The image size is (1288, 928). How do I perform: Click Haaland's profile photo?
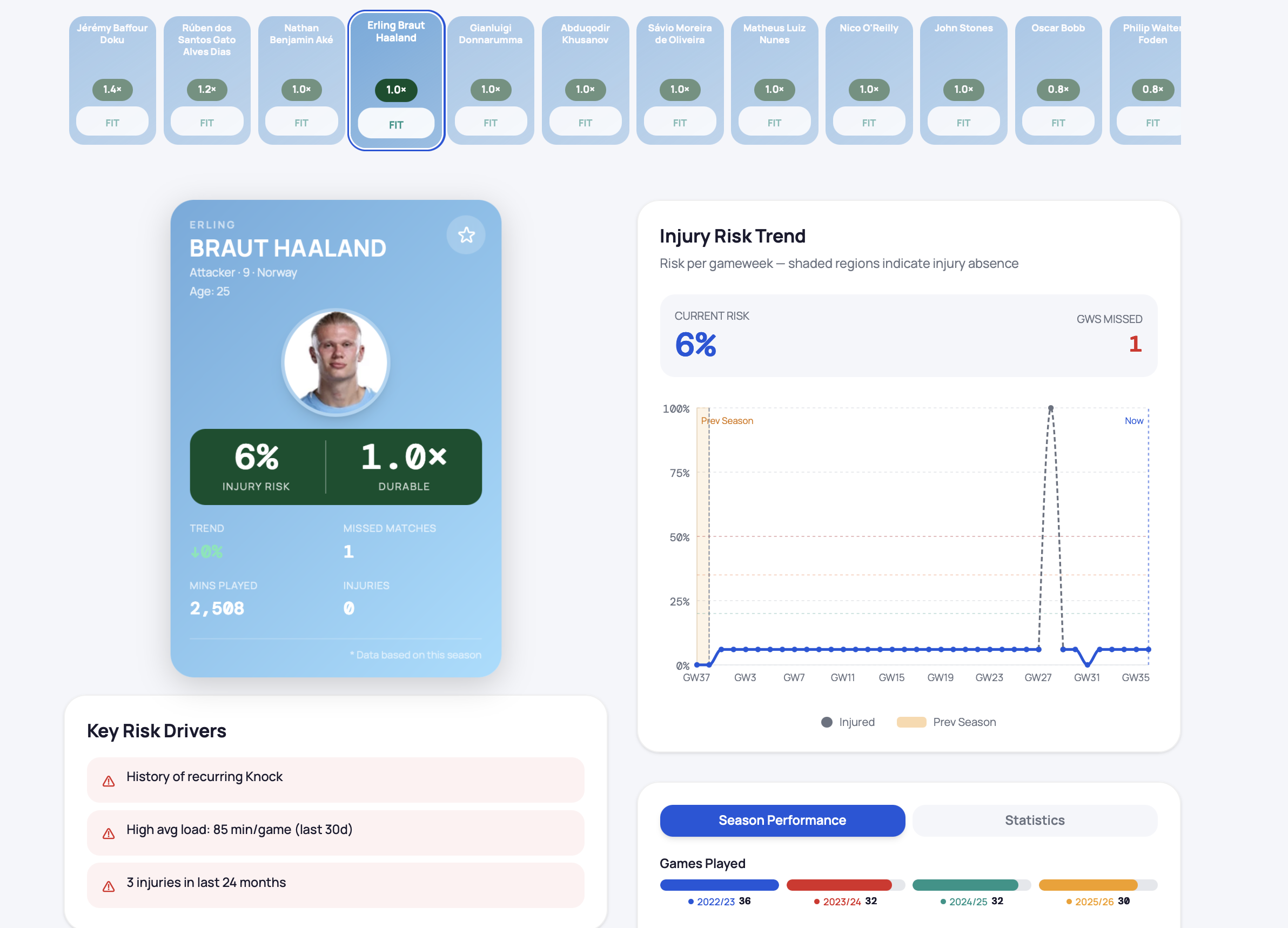point(336,362)
